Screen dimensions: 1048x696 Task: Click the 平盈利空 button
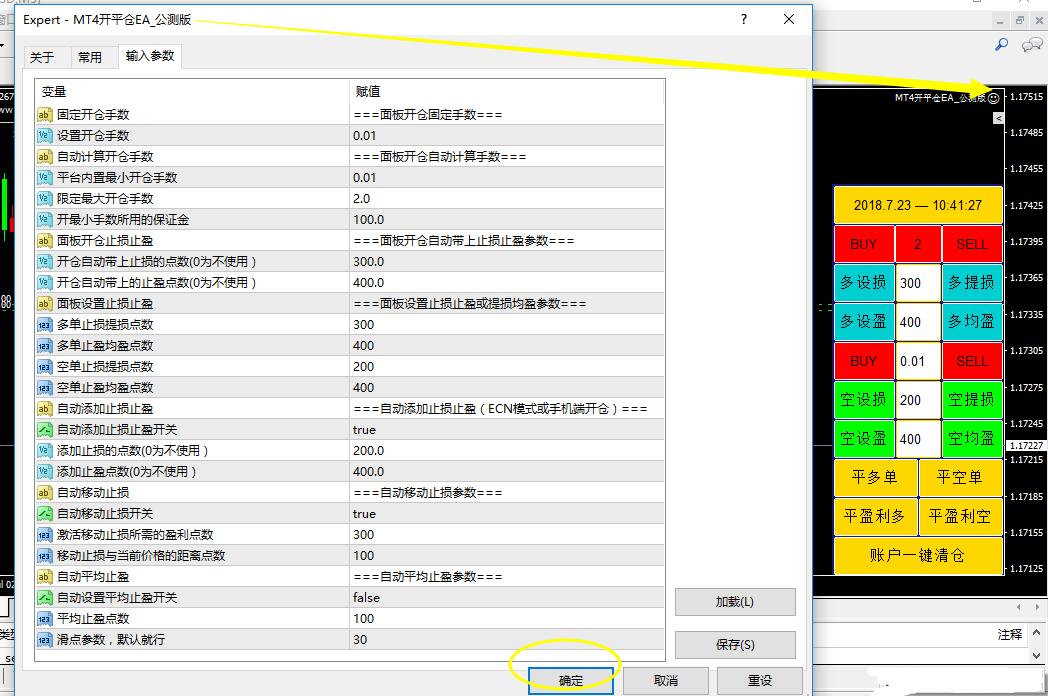coord(960,516)
